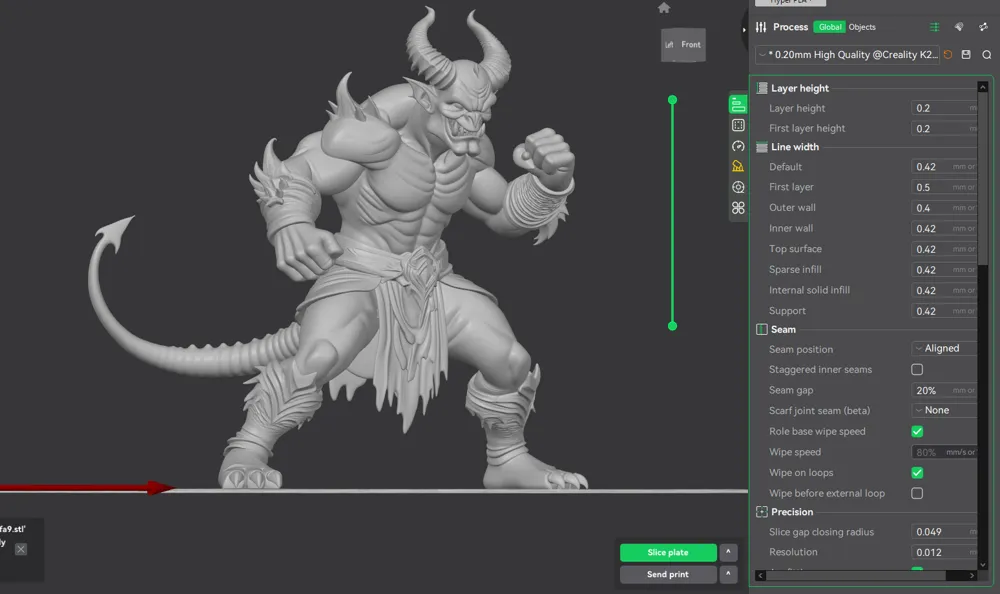
Task: Click the Process panel title
Action: [790, 27]
